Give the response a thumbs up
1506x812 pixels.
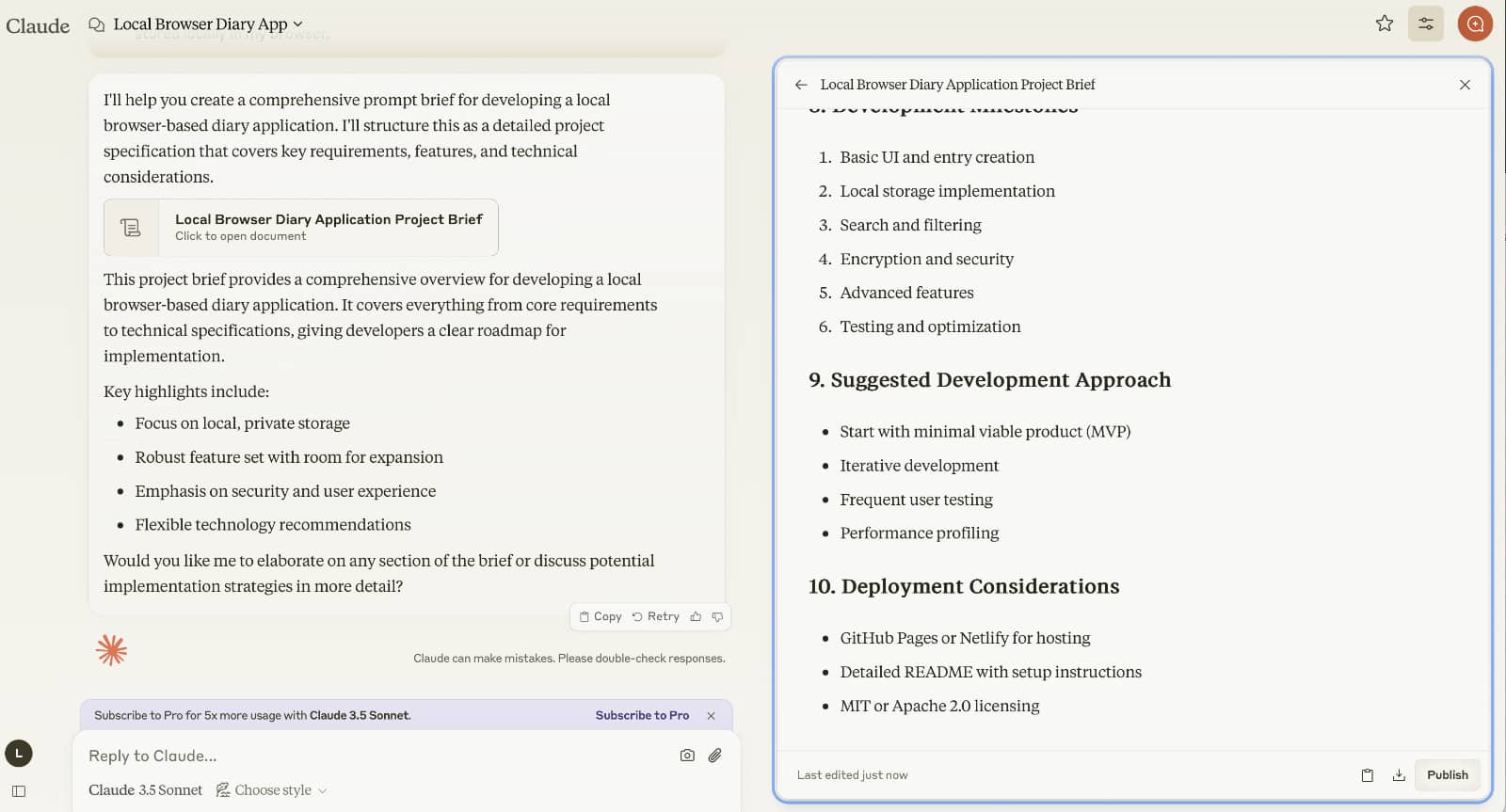pyautogui.click(x=696, y=616)
